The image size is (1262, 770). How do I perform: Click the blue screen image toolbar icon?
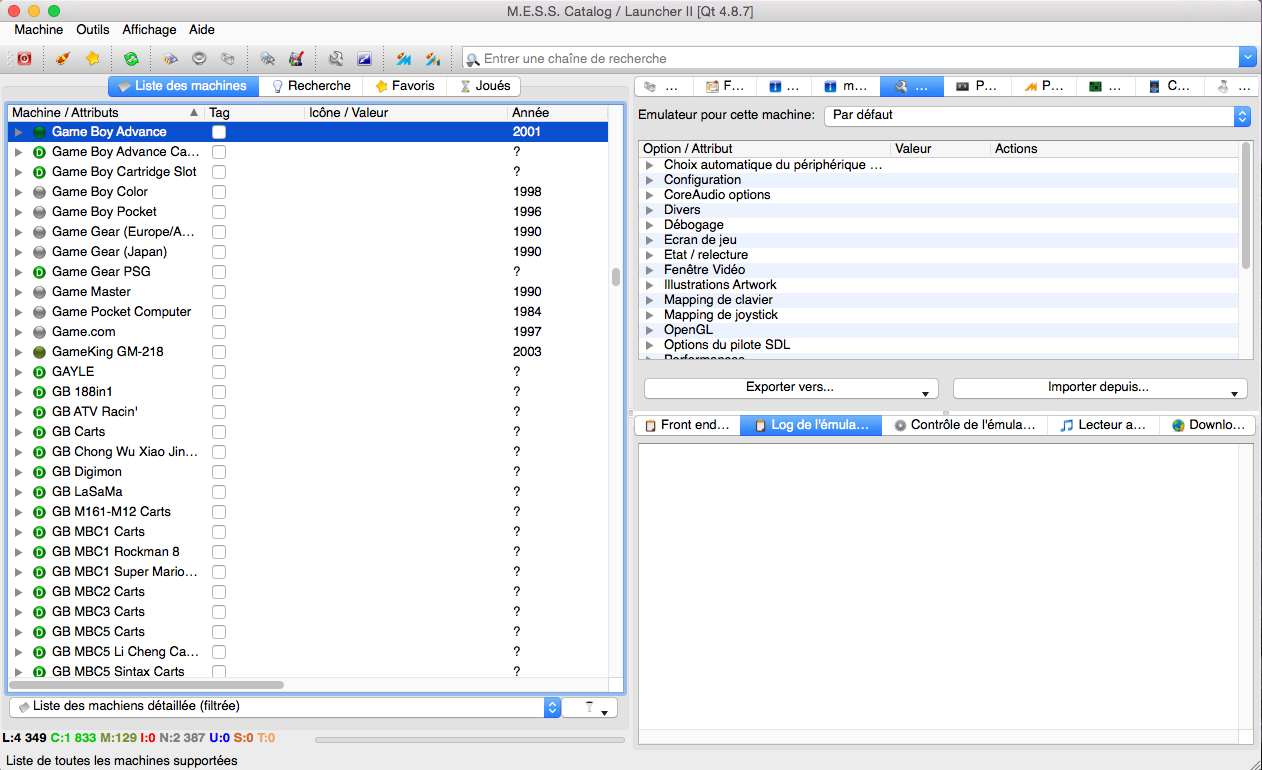(364, 58)
